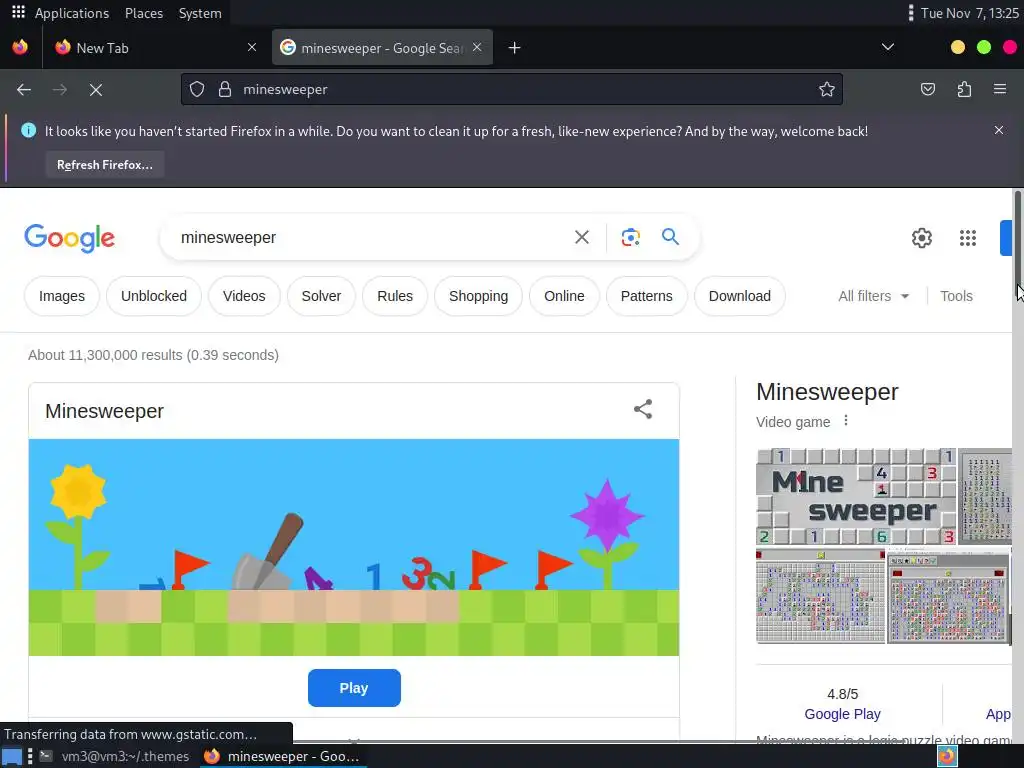Viewport: 1024px width, 768px height.
Task: Open the Applications menu
Action: (x=72, y=13)
